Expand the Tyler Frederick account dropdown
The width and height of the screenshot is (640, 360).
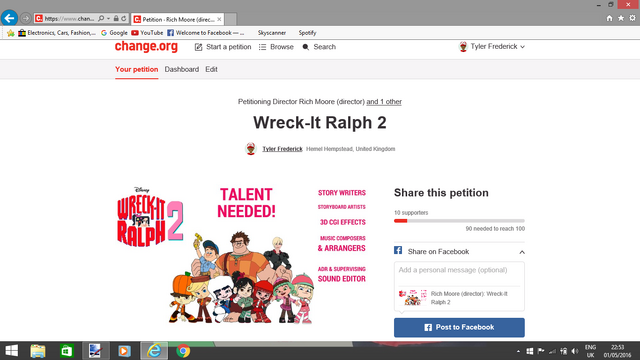click(x=497, y=47)
